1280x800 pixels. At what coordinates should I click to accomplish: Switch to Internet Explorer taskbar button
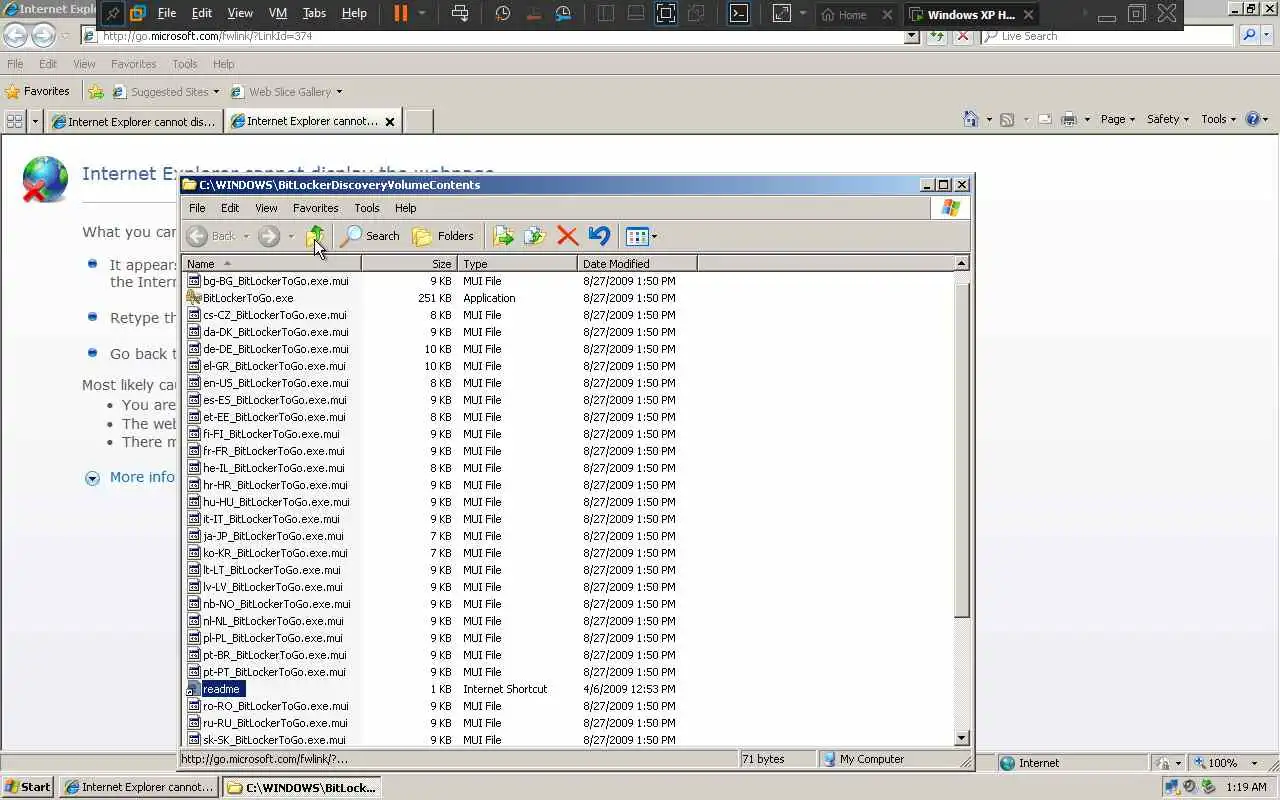139,787
